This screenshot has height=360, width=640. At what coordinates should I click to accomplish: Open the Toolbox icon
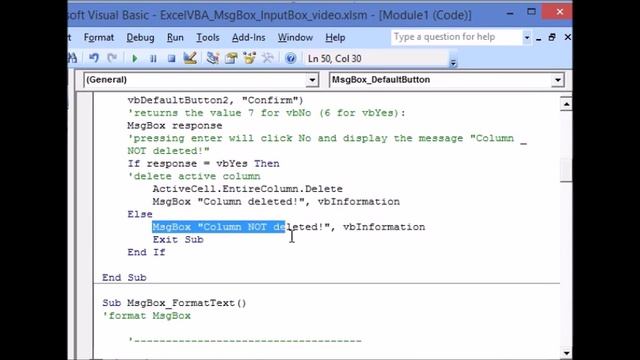[268, 58]
